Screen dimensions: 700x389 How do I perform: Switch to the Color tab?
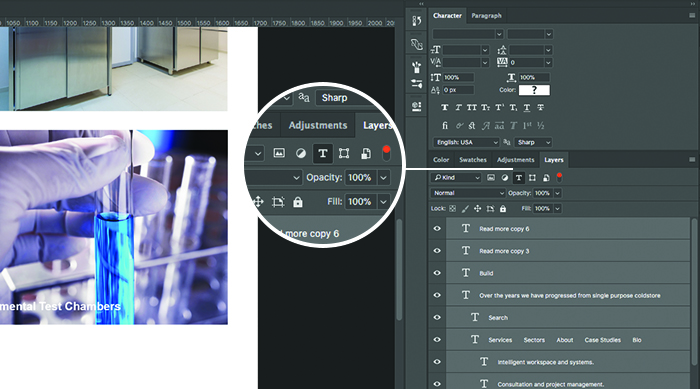[441, 160]
